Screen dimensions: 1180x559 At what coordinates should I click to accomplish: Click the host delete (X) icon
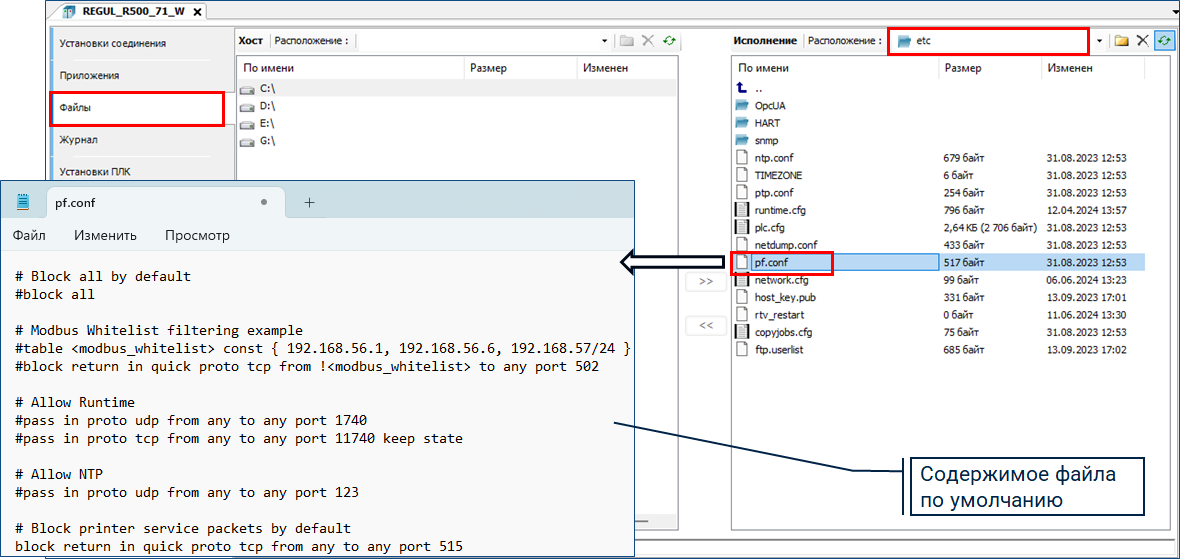648,41
